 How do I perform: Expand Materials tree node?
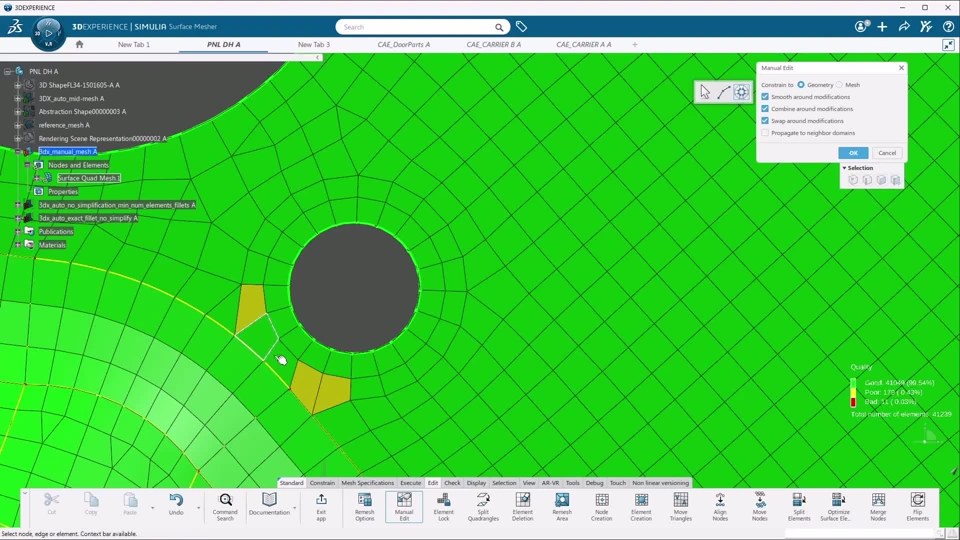coord(18,245)
